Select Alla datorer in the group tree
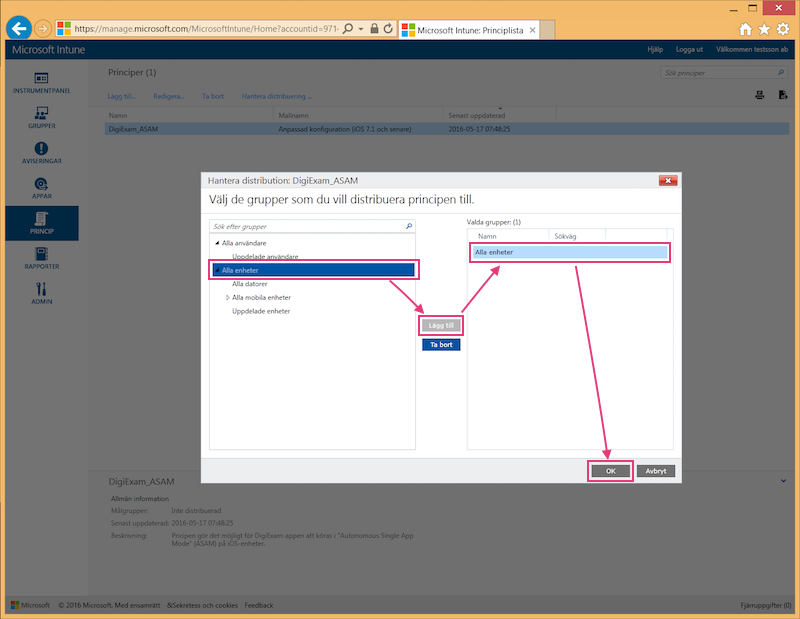 click(249, 284)
